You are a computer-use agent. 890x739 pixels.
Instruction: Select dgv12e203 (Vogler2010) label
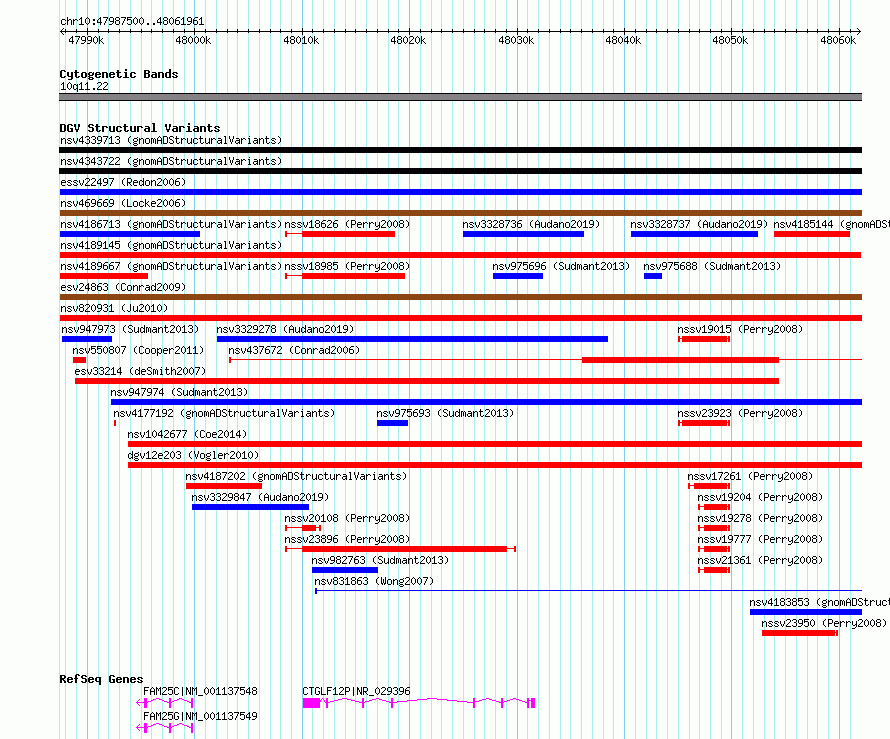(x=193, y=455)
